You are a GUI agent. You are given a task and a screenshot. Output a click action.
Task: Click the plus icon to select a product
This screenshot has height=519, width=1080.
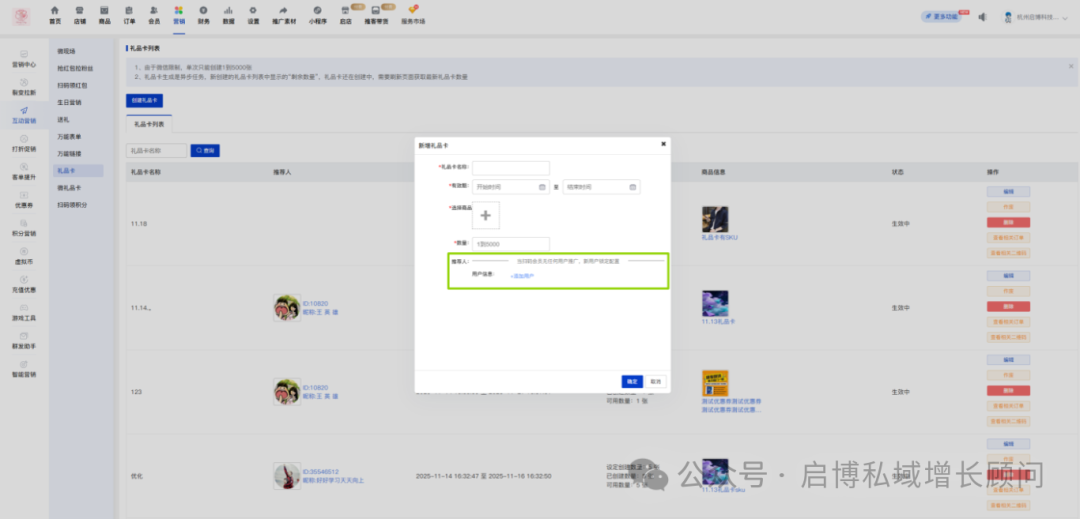tap(486, 215)
